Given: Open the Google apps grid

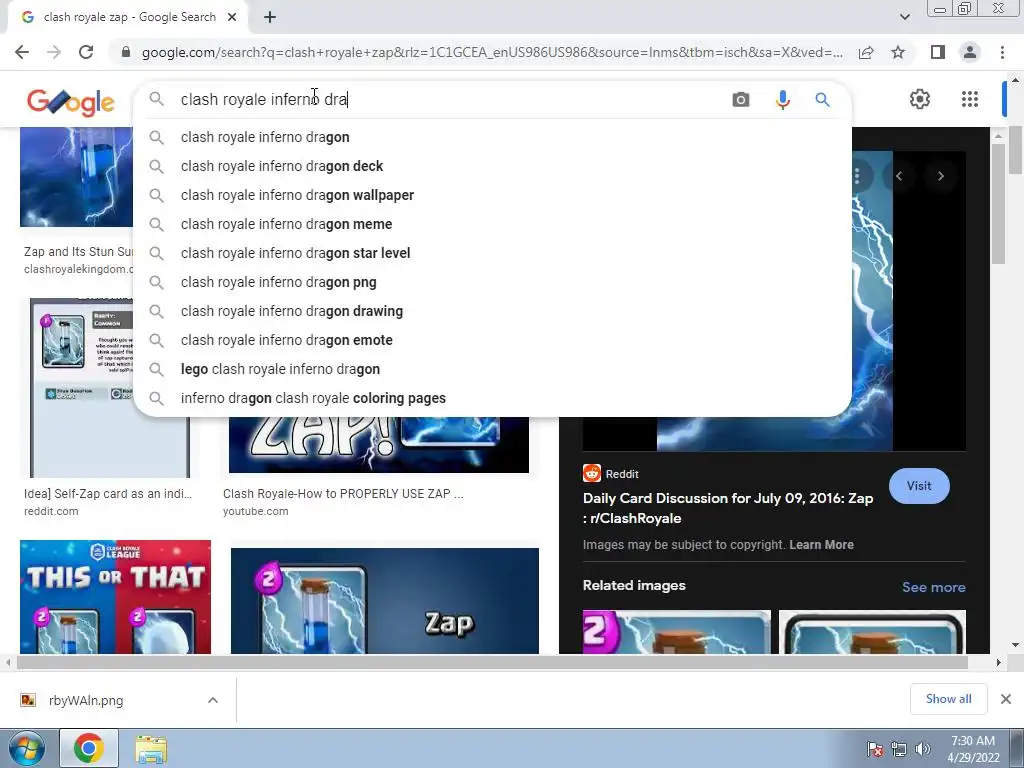Looking at the screenshot, I should coord(970,99).
